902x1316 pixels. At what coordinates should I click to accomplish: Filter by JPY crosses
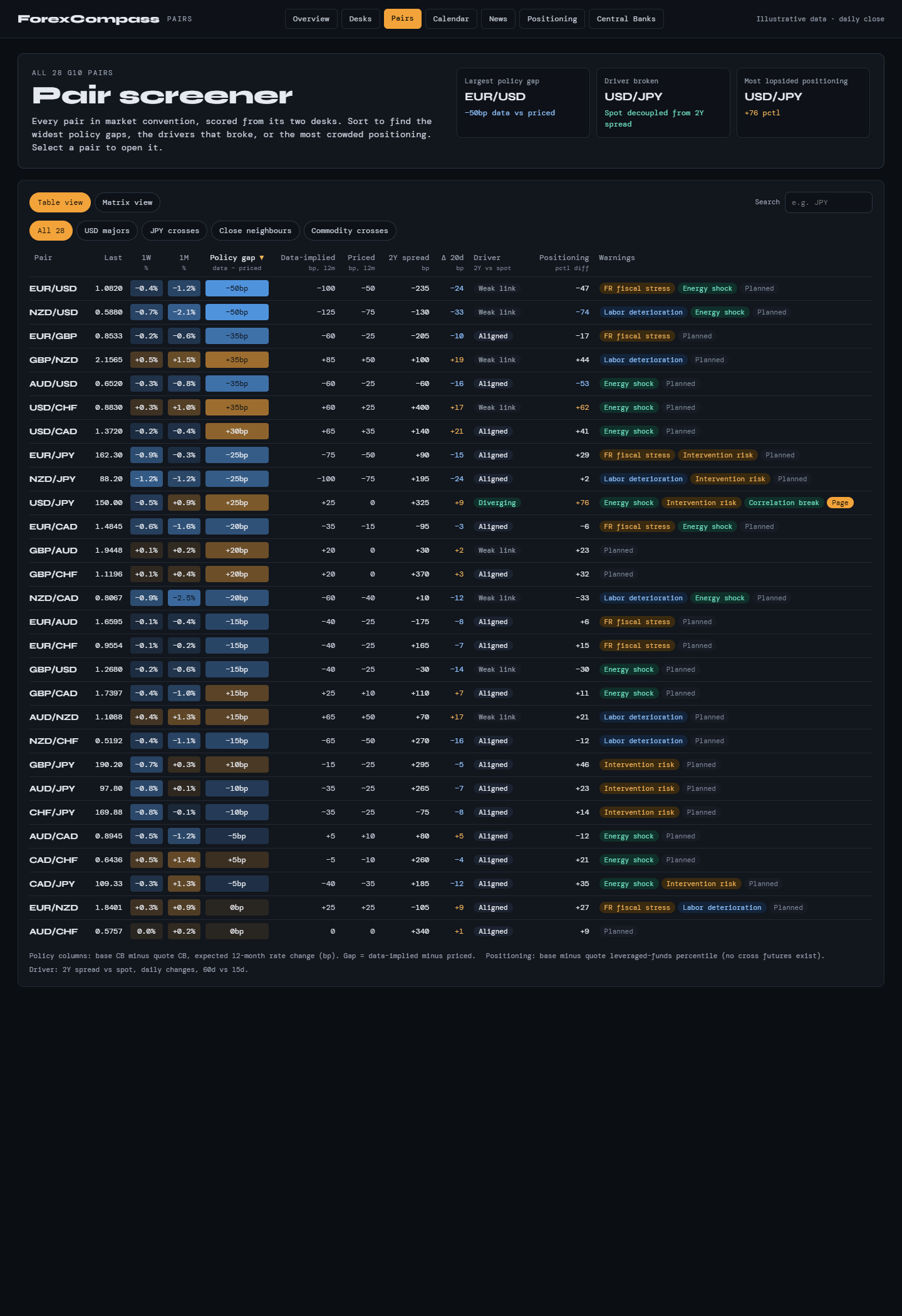click(x=174, y=231)
